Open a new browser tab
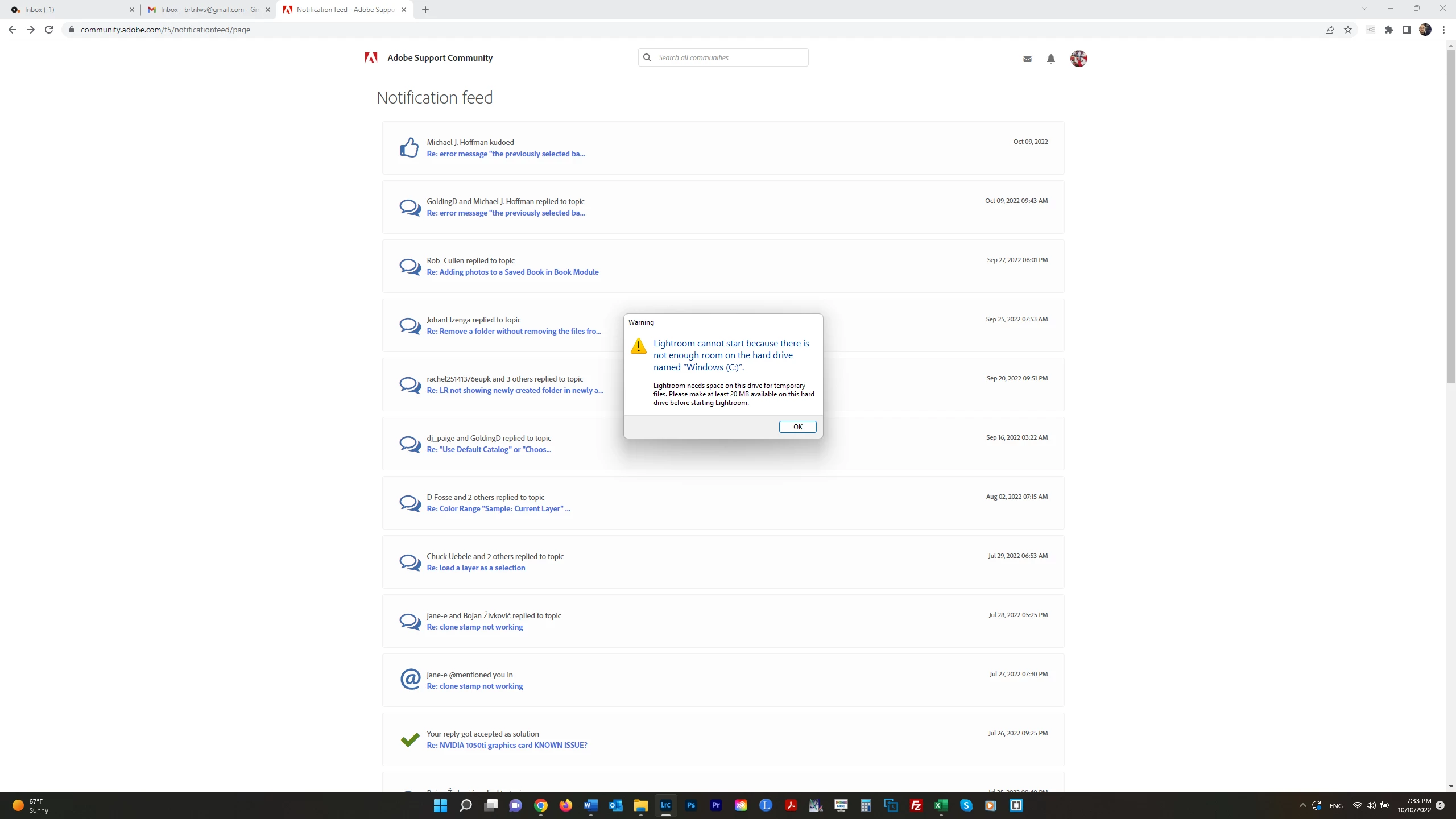Viewport: 1456px width, 819px height. [425, 10]
